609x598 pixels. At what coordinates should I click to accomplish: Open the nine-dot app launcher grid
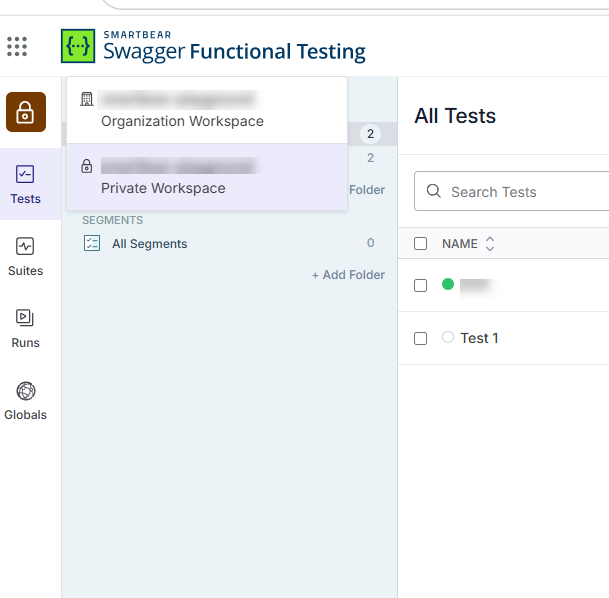tap(17, 47)
